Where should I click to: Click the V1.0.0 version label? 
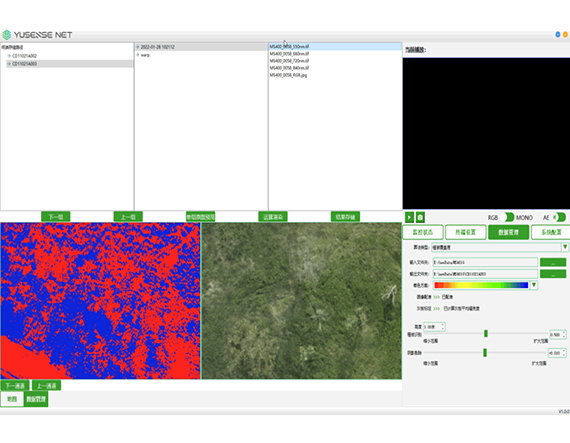click(564, 411)
